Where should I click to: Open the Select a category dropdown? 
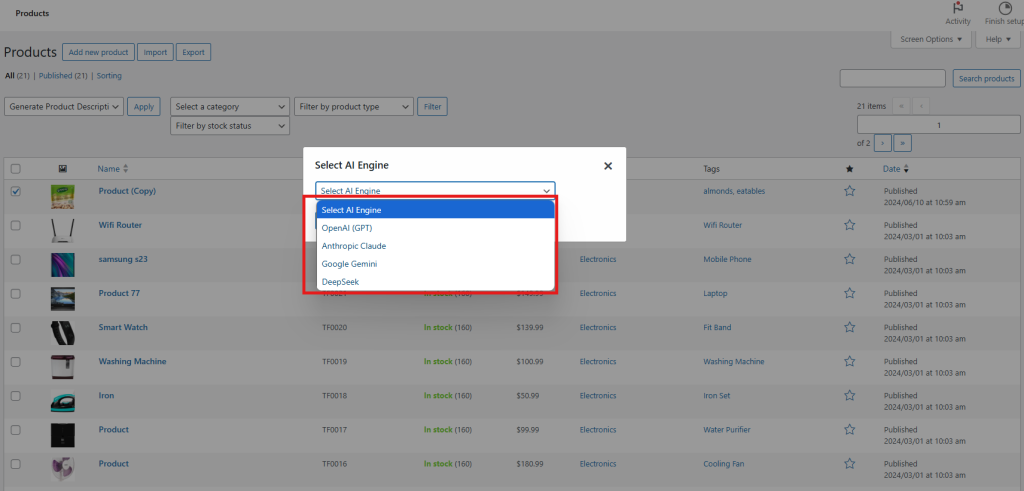click(230, 106)
